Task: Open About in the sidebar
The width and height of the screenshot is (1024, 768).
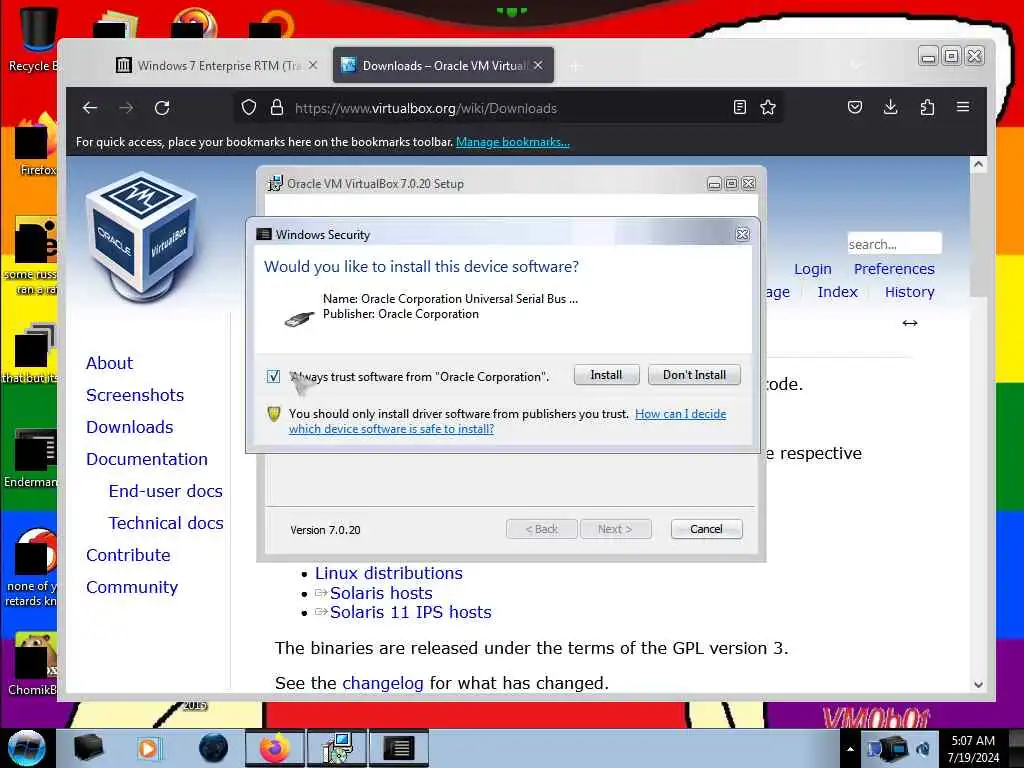Action: click(x=109, y=363)
